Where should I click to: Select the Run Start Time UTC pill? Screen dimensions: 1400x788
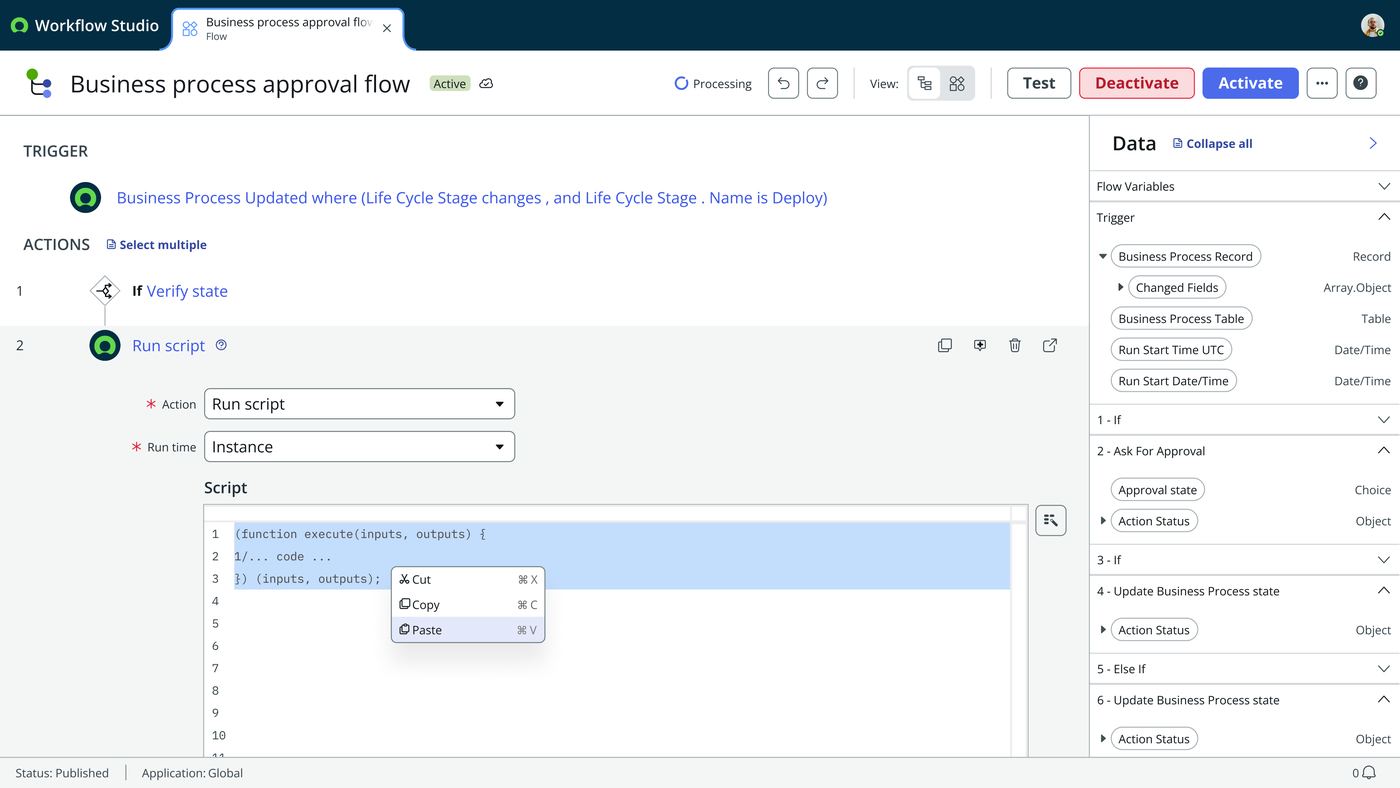[1171, 350]
